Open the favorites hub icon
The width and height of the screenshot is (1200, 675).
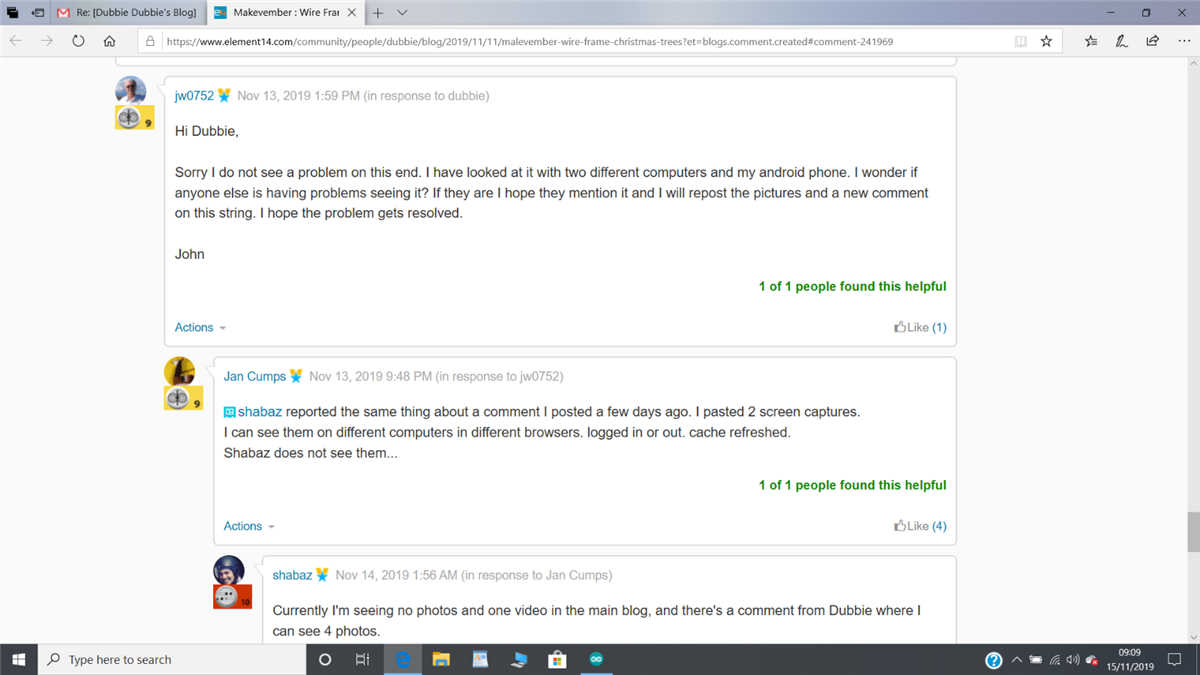pos(1091,41)
